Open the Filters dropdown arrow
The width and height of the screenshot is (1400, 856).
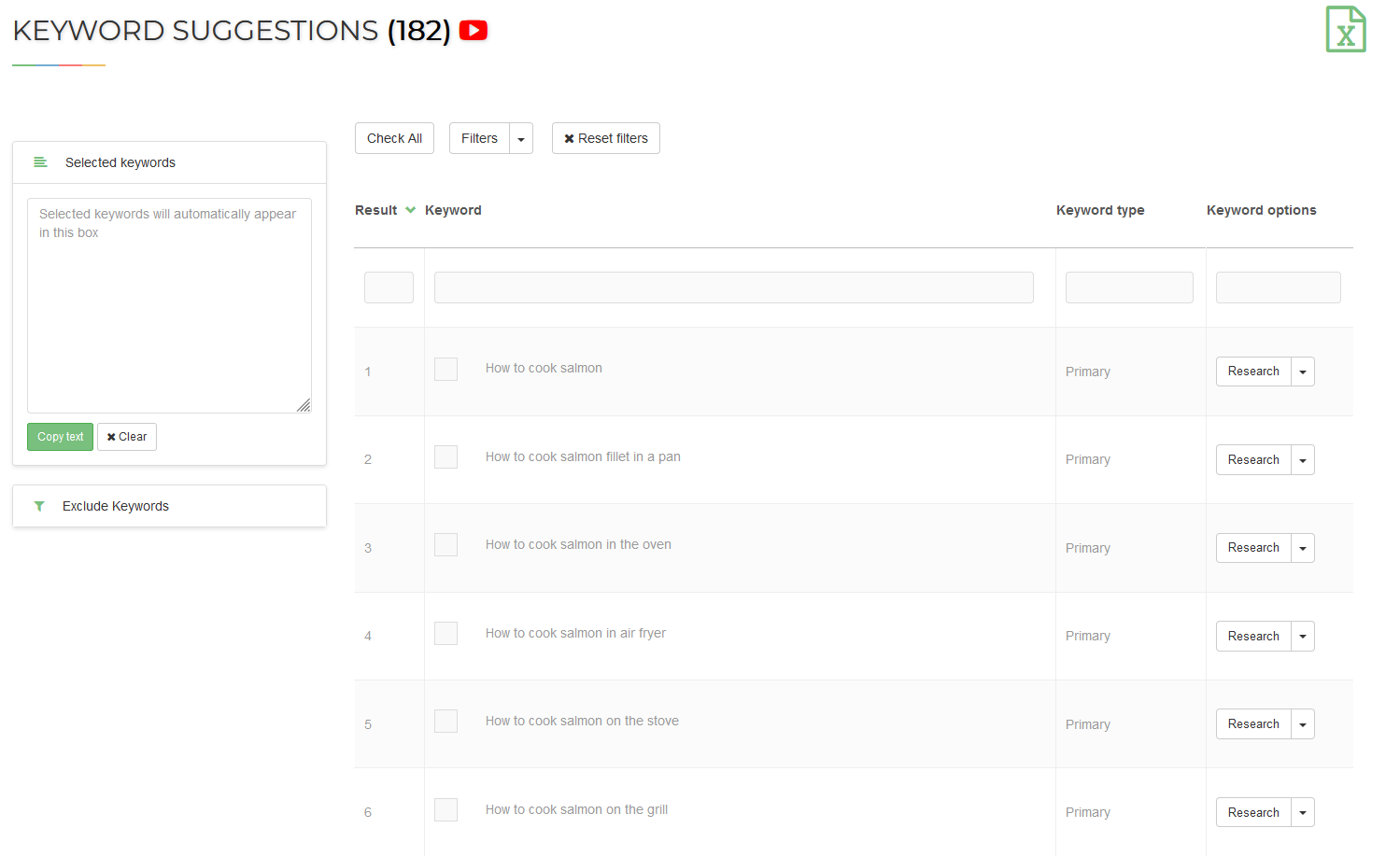point(521,138)
